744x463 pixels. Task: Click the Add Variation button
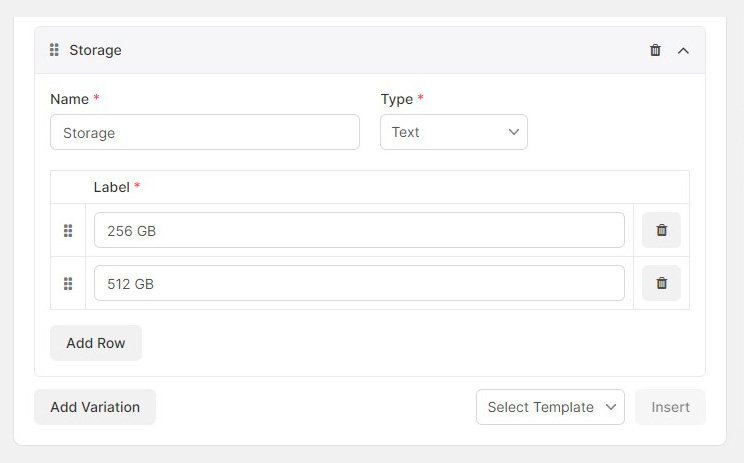pos(95,407)
